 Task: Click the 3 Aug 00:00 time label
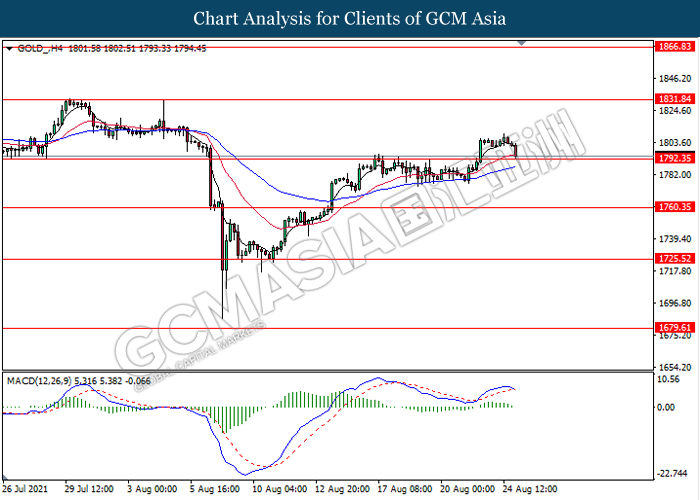point(152,489)
